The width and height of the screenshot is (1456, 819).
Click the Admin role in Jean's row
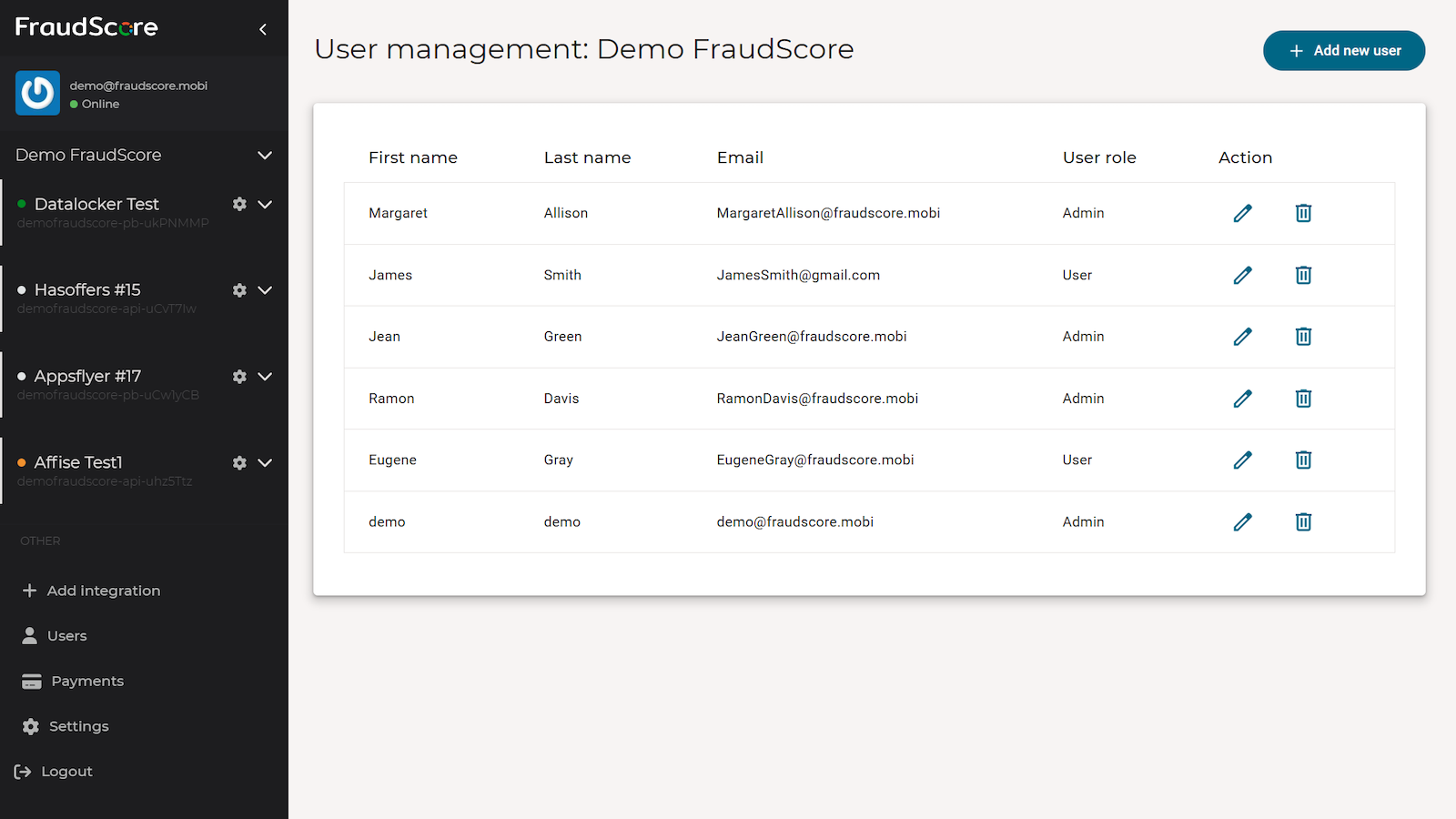tap(1083, 337)
